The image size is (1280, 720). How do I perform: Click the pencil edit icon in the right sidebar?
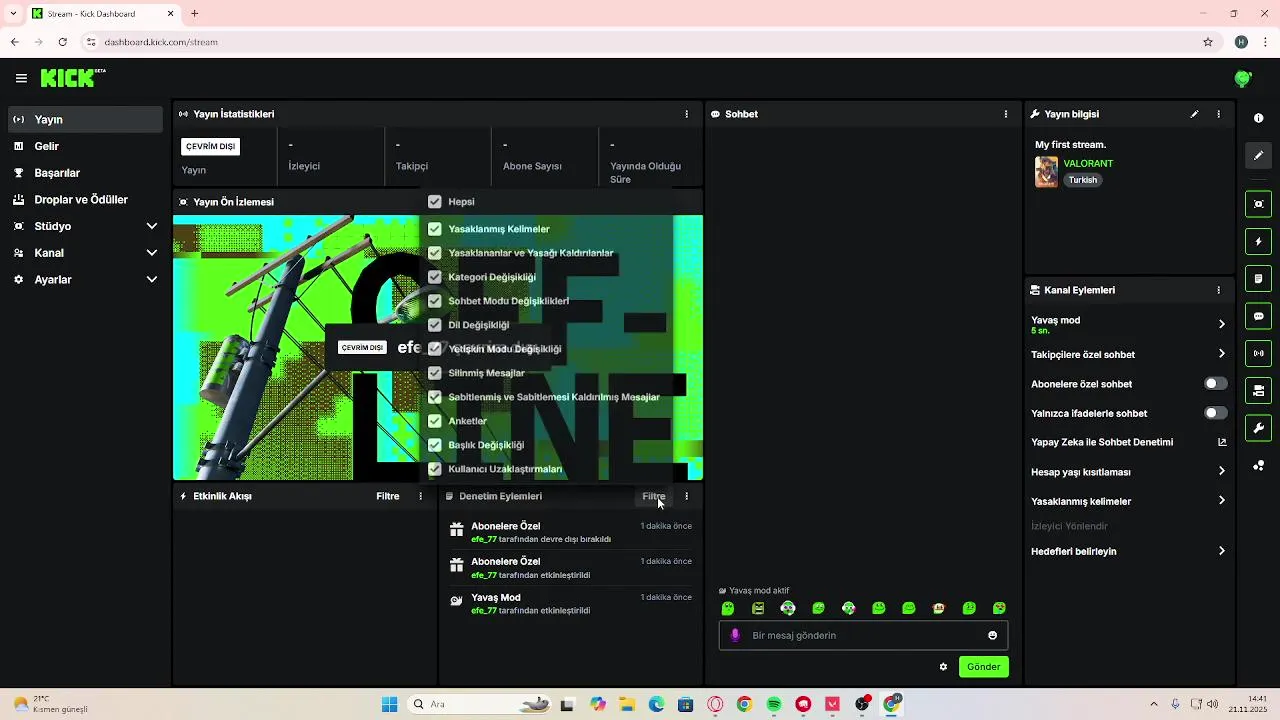coord(1258,155)
